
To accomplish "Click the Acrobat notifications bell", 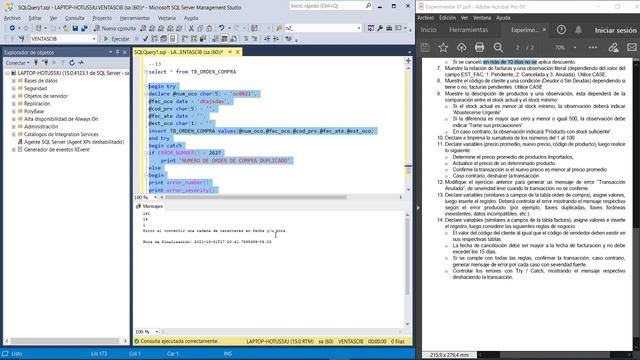I will tap(578, 30).
